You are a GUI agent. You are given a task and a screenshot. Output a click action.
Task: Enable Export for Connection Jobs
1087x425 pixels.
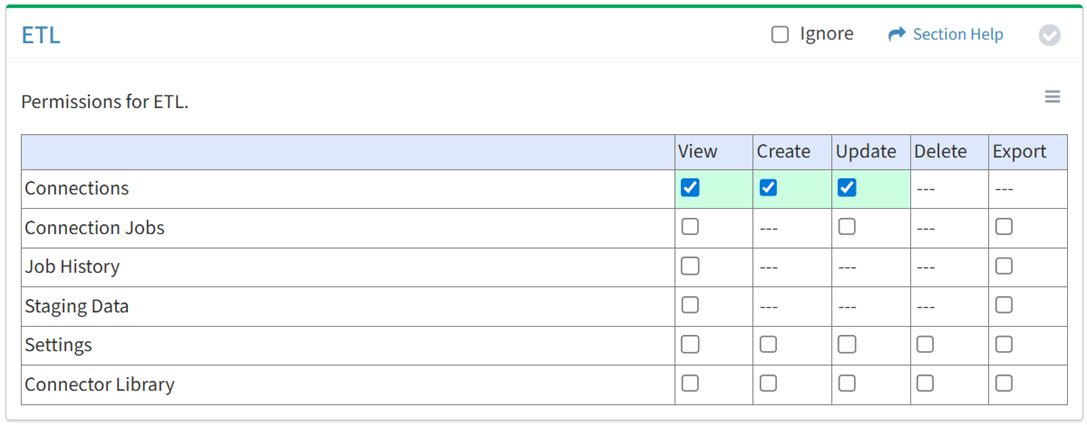coord(1004,227)
